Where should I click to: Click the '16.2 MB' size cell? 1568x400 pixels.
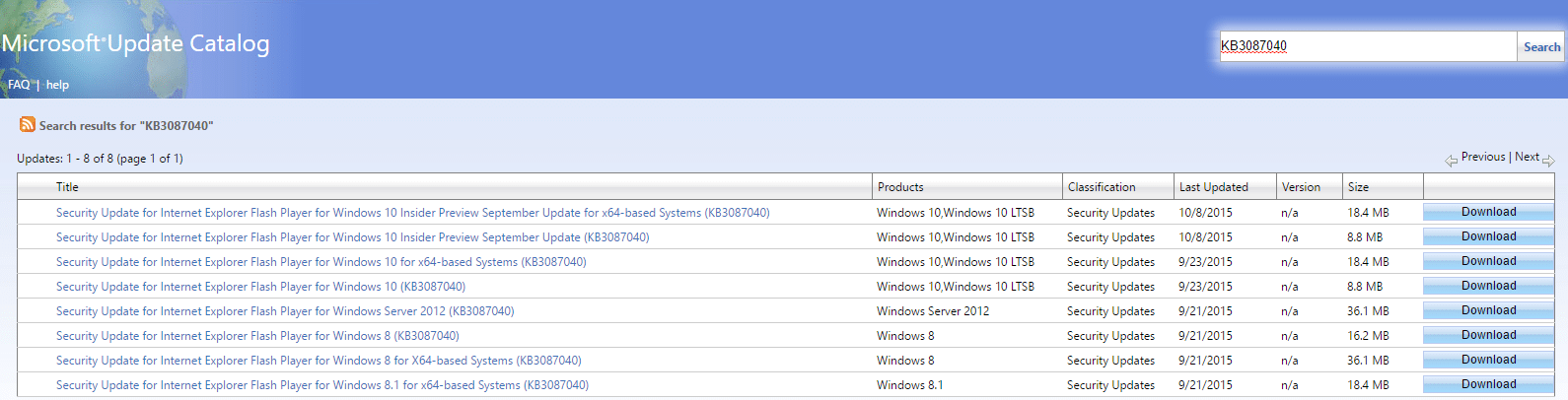[1368, 336]
